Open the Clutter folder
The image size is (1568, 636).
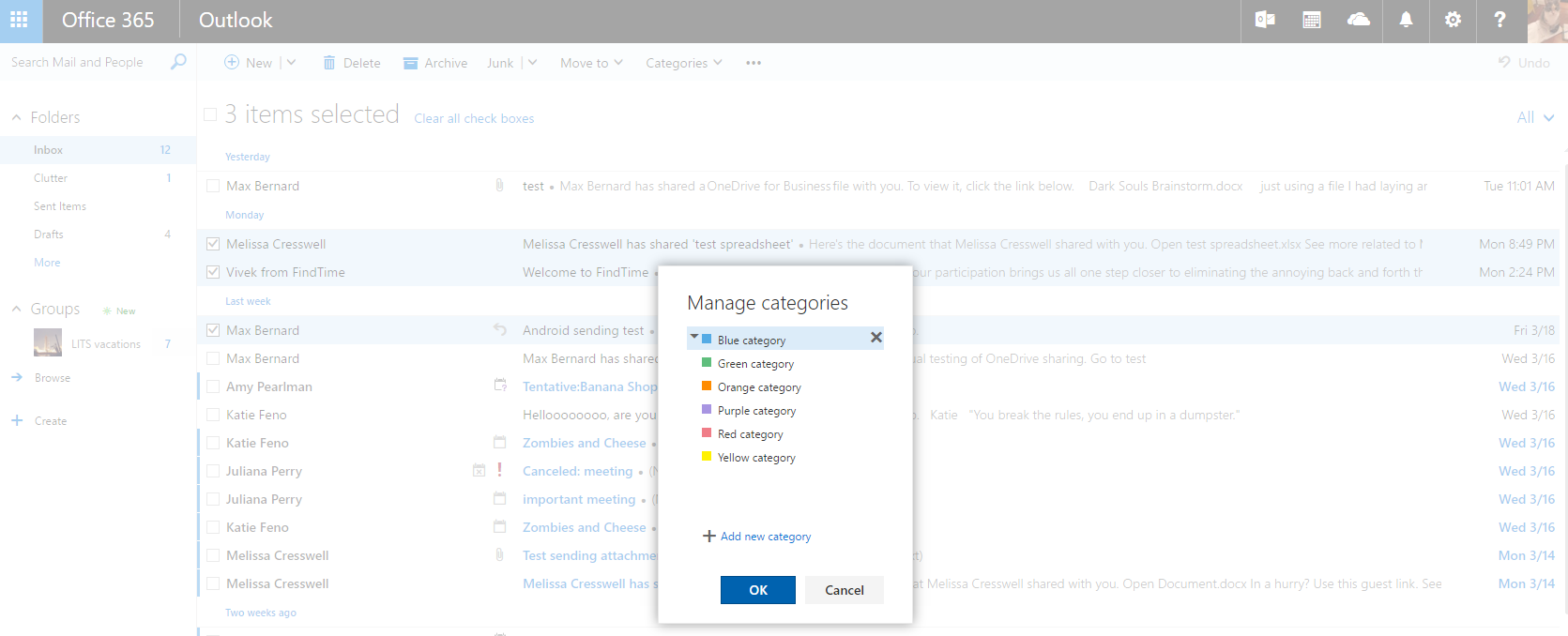(98, 178)
